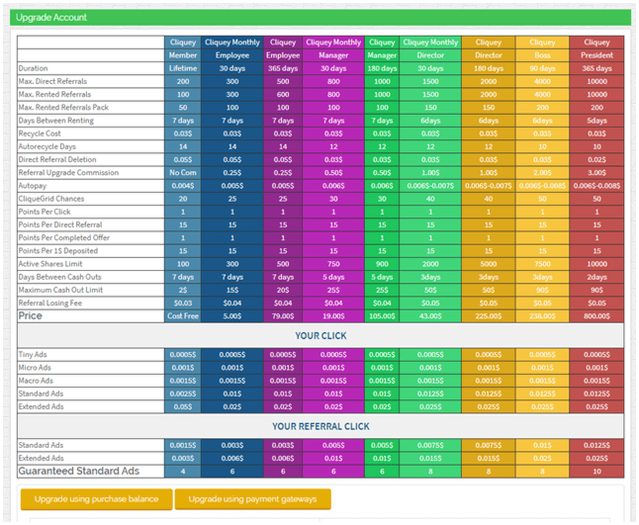Screen dimensions: 639x525
Task: Click Max. Rented Referrals Pack label
Action: click(63, 107)
